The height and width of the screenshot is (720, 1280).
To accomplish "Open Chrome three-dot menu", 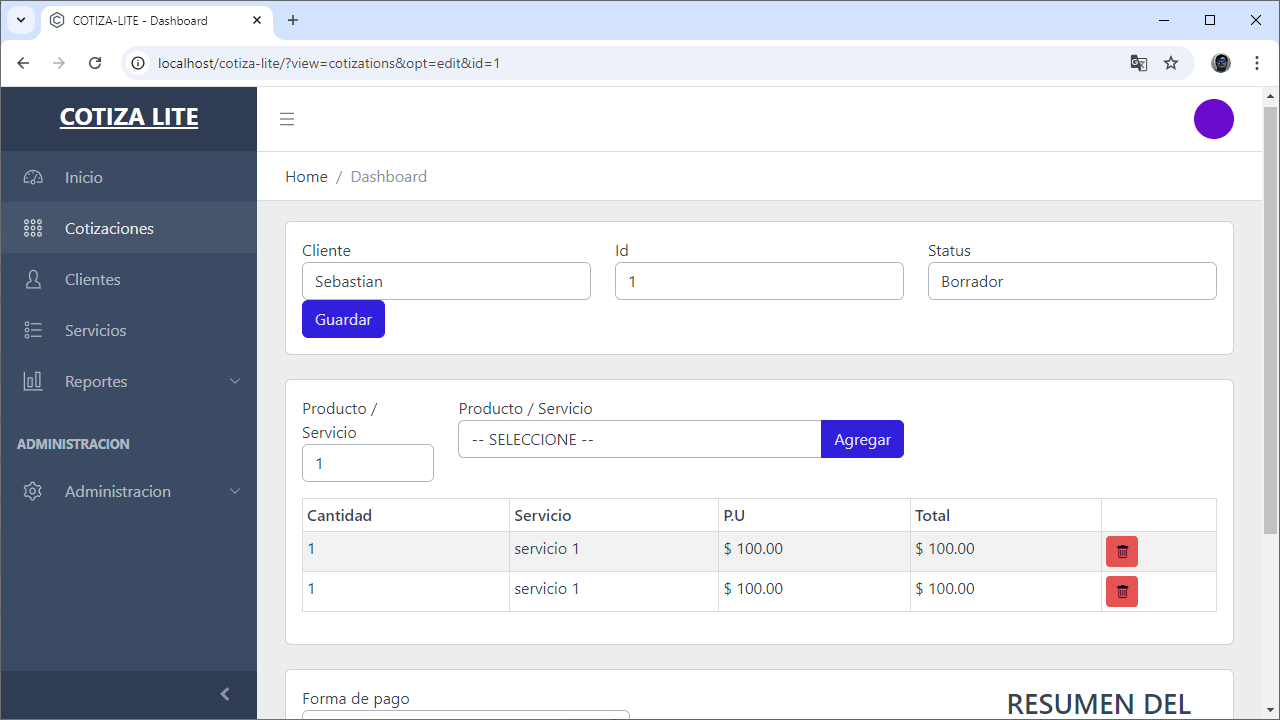I will [1257, 63].
